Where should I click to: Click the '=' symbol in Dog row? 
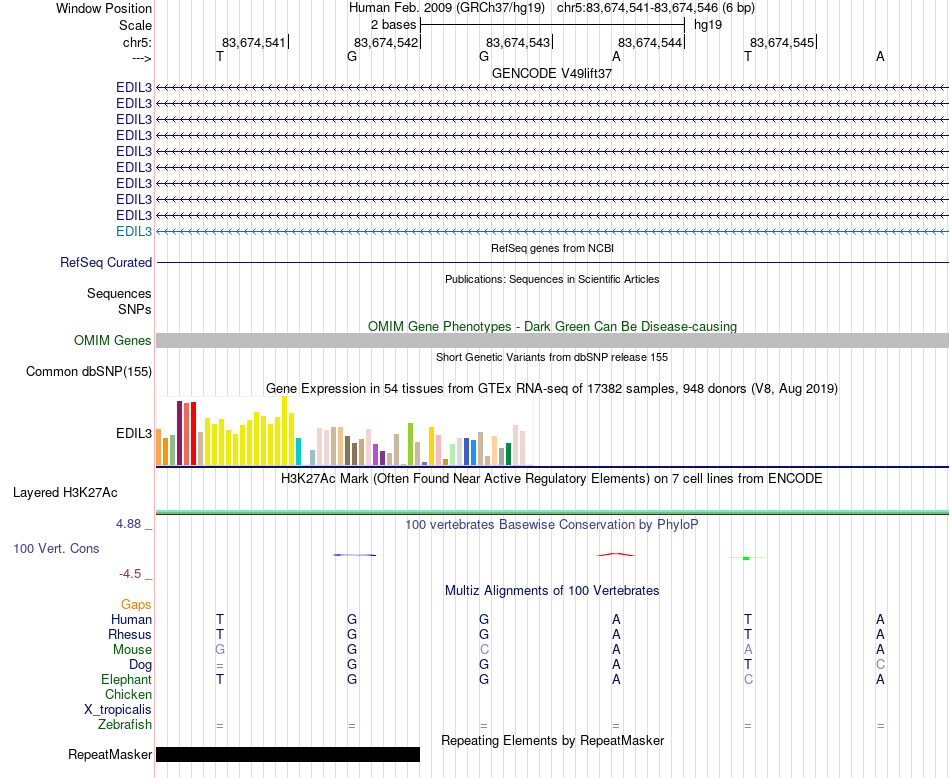[x=220, y=665]
